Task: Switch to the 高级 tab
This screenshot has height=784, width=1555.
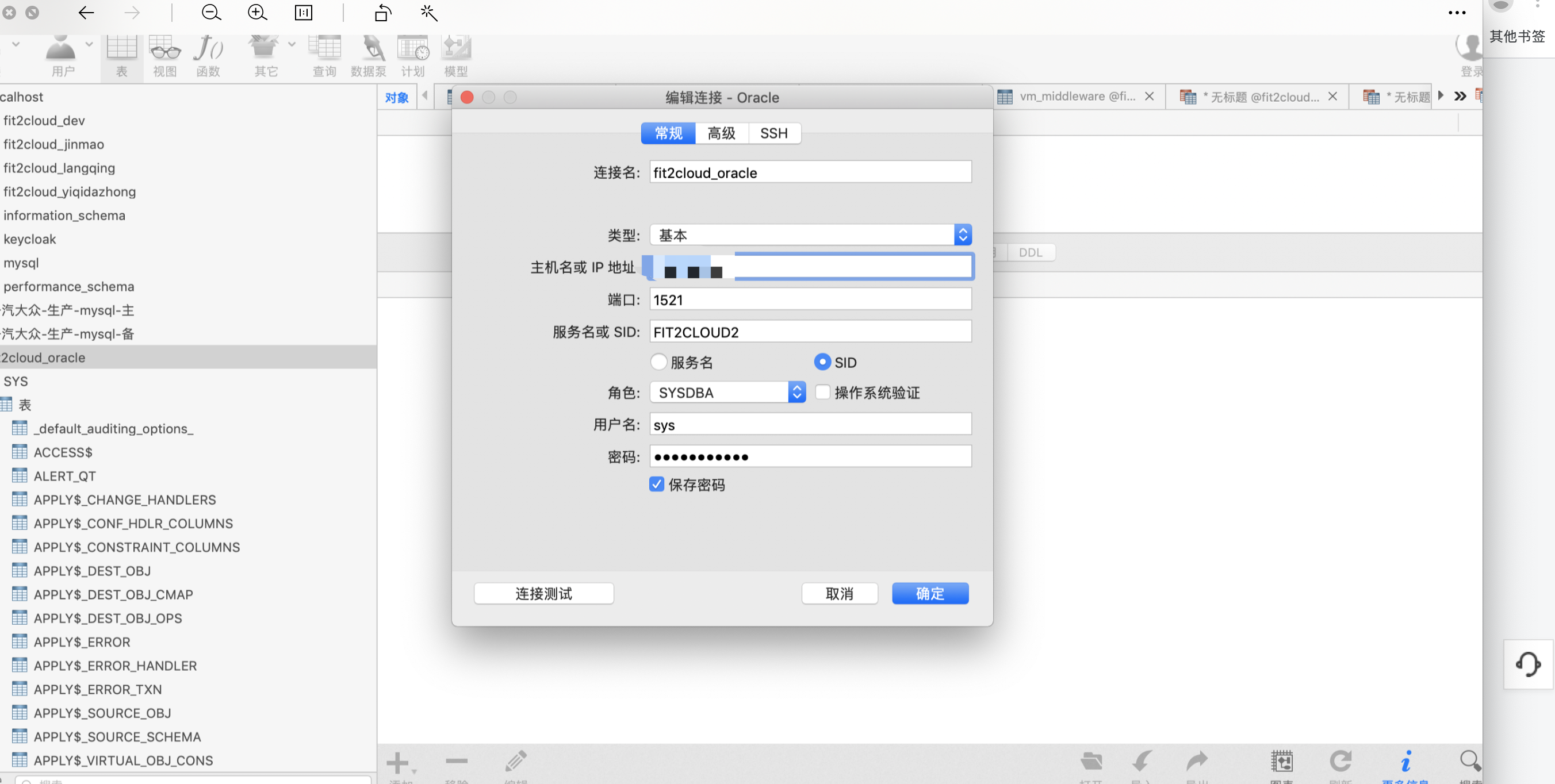Action: click(720, 133)
